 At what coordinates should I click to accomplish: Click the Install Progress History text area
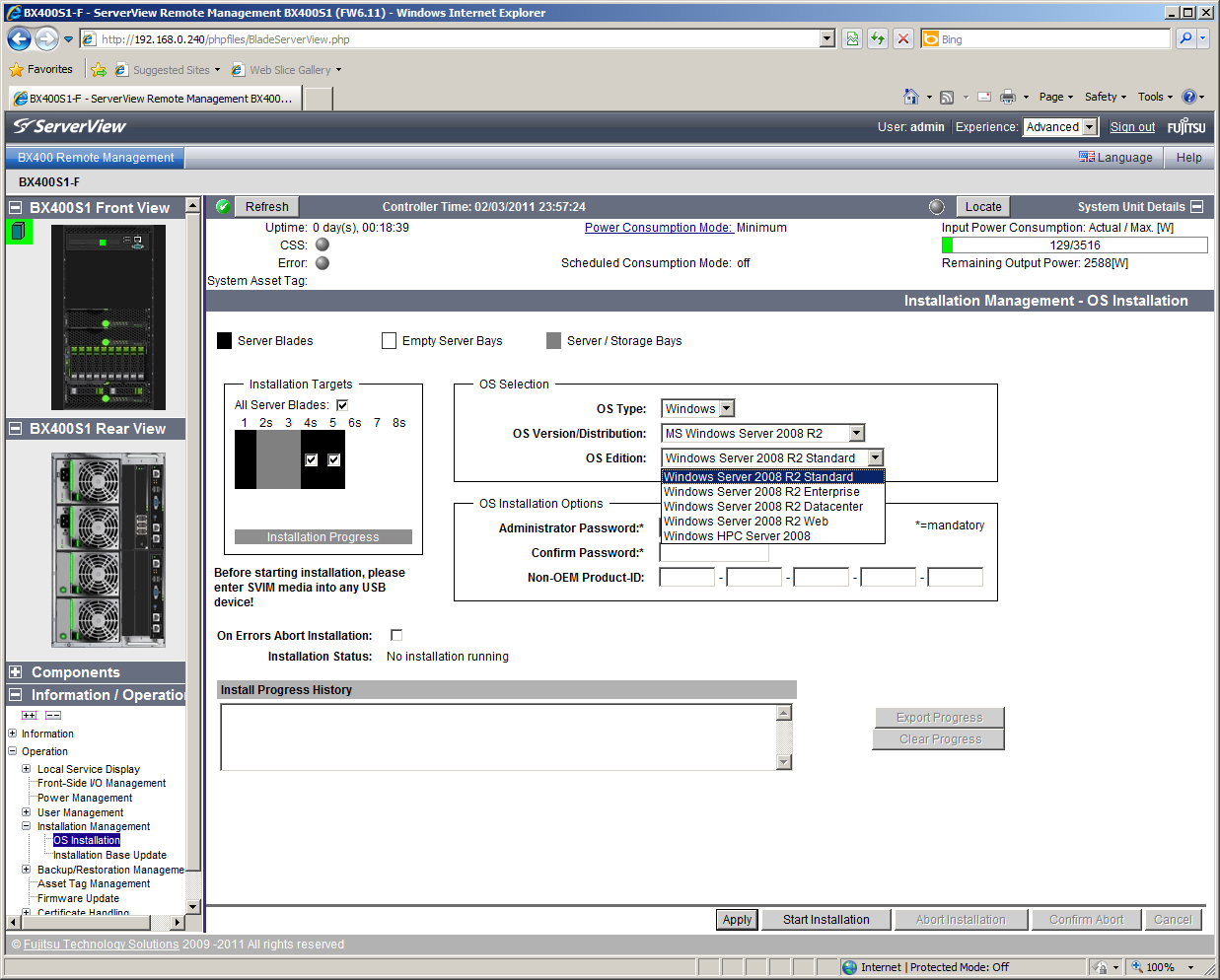coord(499,736)
